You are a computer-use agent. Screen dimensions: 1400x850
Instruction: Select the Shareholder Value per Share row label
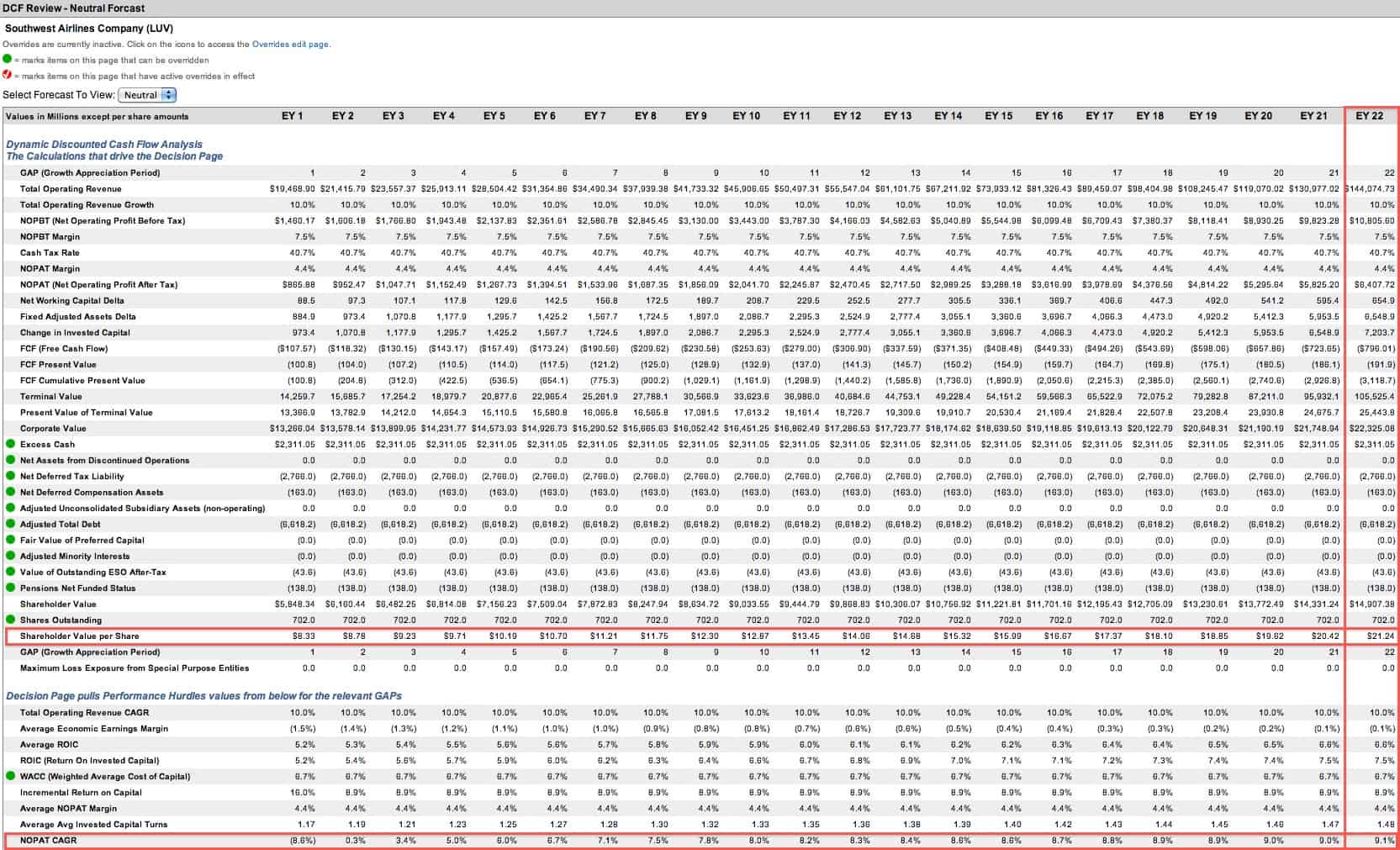[80, 636]
